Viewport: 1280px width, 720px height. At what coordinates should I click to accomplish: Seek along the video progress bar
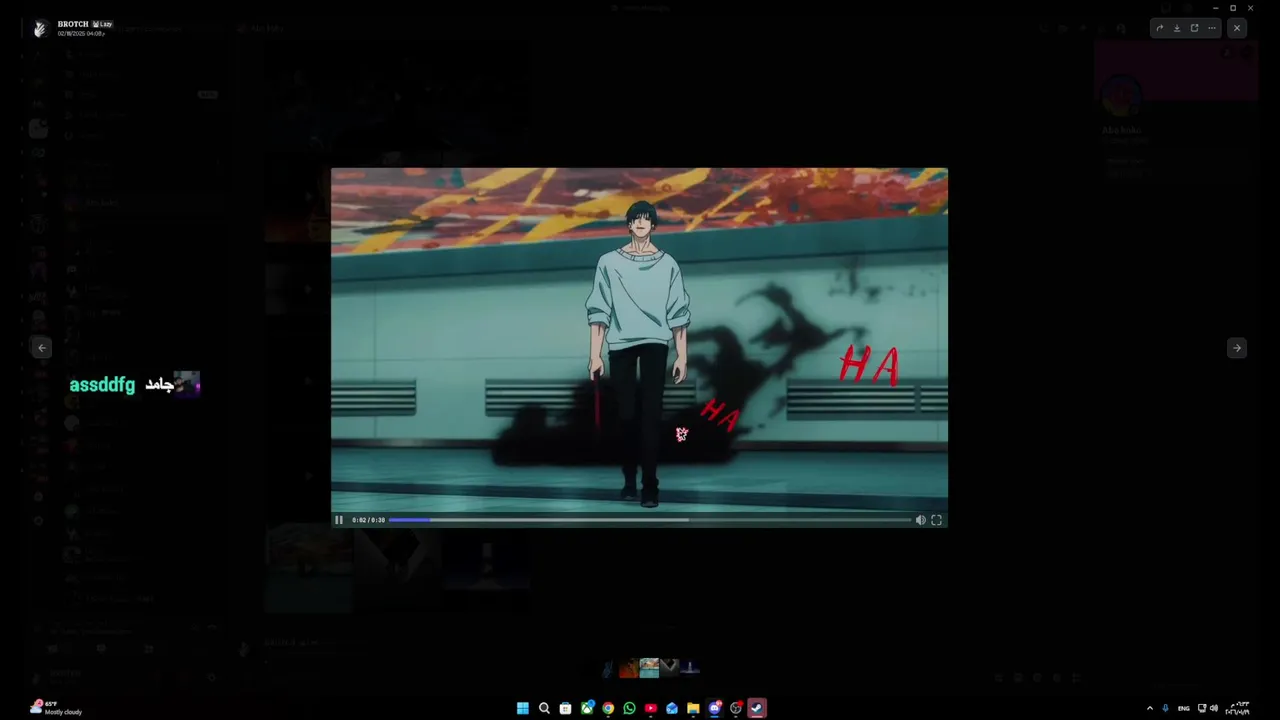coord(649,520)
